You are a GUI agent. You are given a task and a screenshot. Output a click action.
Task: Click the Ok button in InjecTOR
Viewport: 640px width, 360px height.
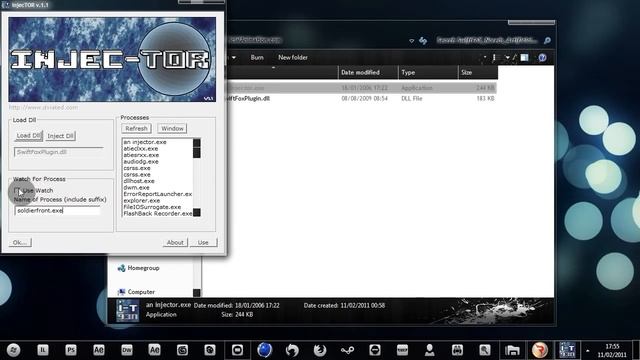point(20,242)
